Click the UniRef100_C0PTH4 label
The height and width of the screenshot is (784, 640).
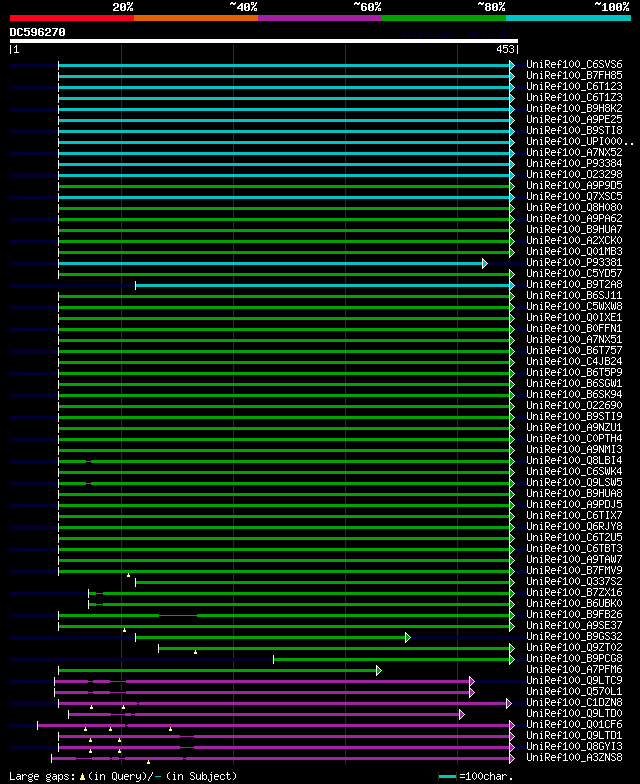(x=574, y=438)
